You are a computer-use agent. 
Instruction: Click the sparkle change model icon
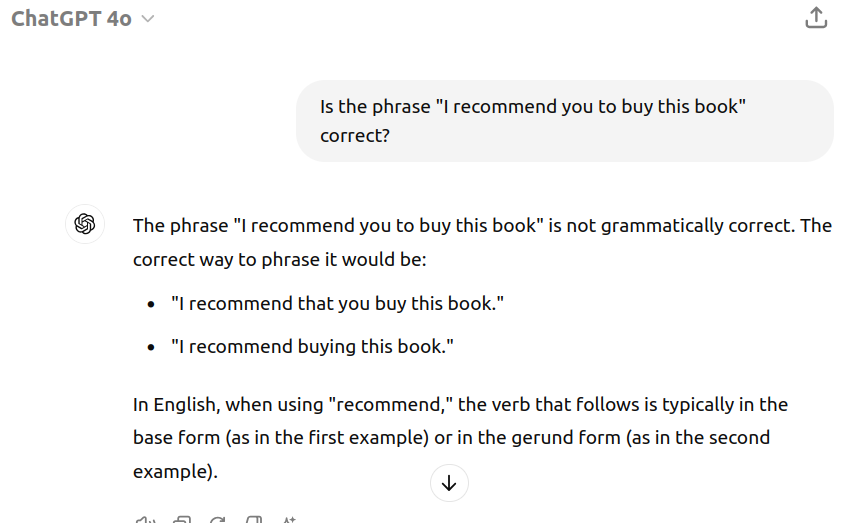click(289, 520)
